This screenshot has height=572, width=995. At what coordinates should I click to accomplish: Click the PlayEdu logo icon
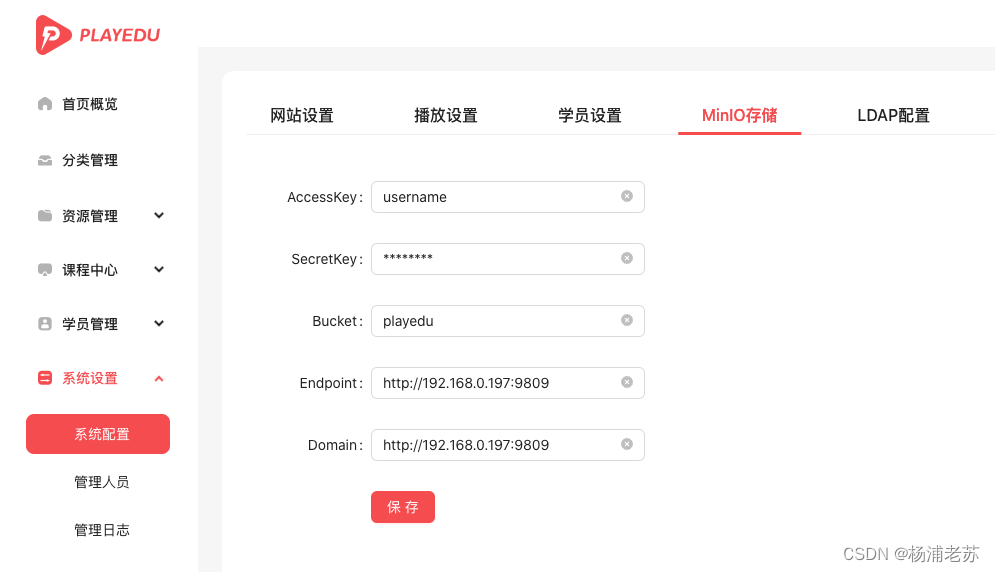[x=53, y=35]
